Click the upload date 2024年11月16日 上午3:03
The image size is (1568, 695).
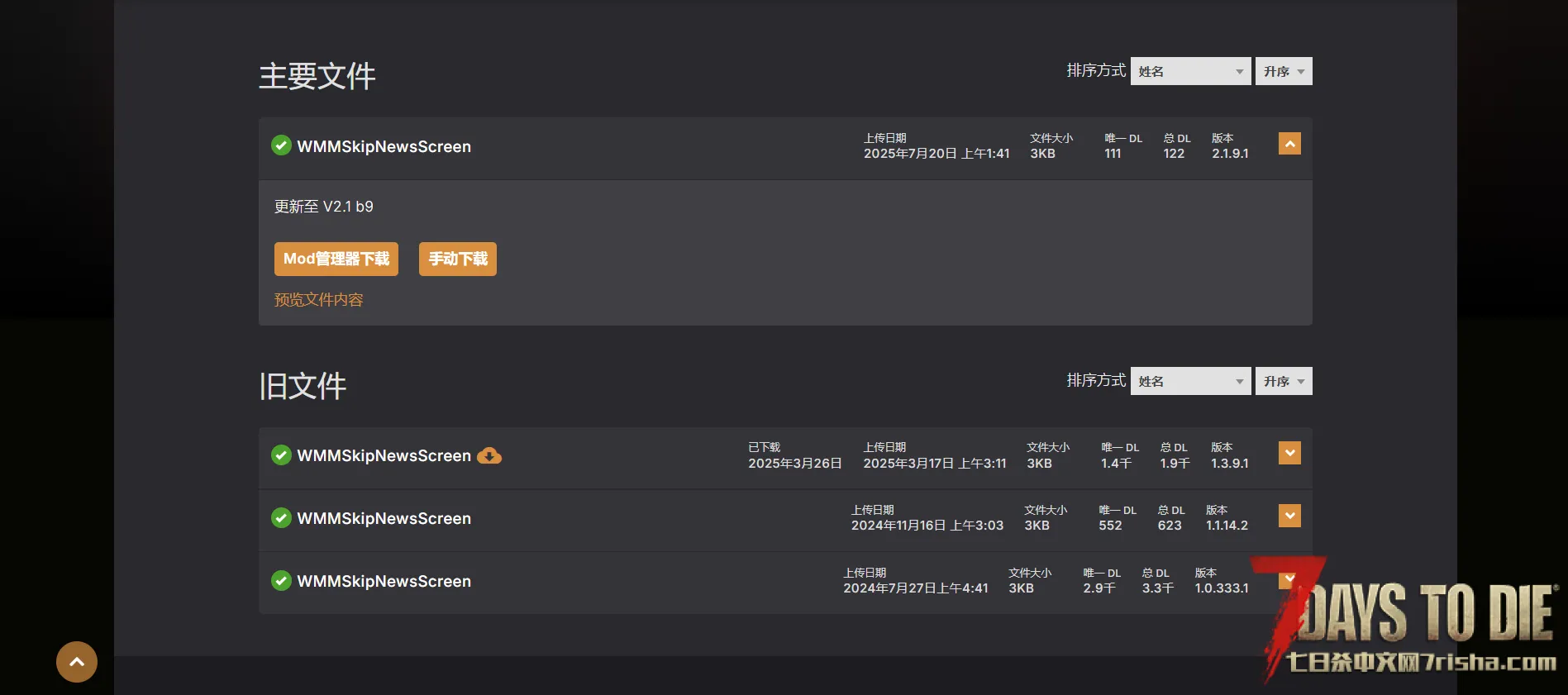(927, 526)
